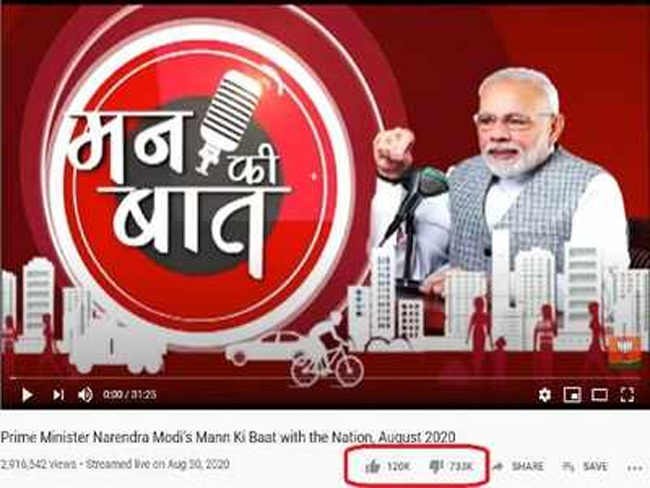This screenshot has width=650, height=488.
Task: Like the video with thumbs up
Action: pyautogui.click(x=373, y=467)
